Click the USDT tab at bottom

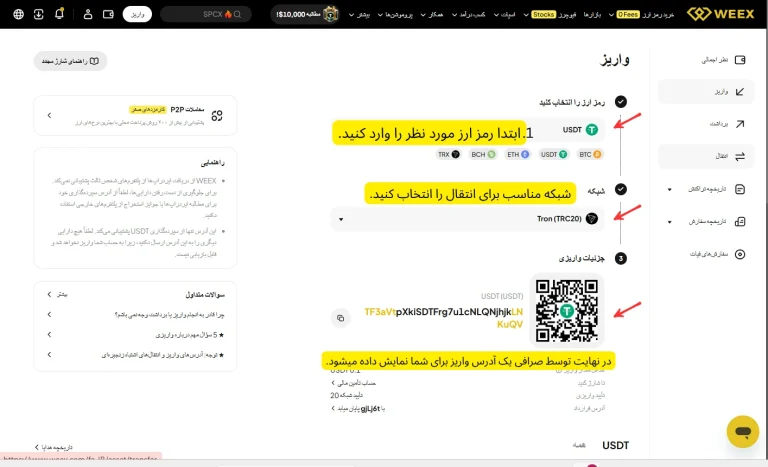click(x=615, y=445)
